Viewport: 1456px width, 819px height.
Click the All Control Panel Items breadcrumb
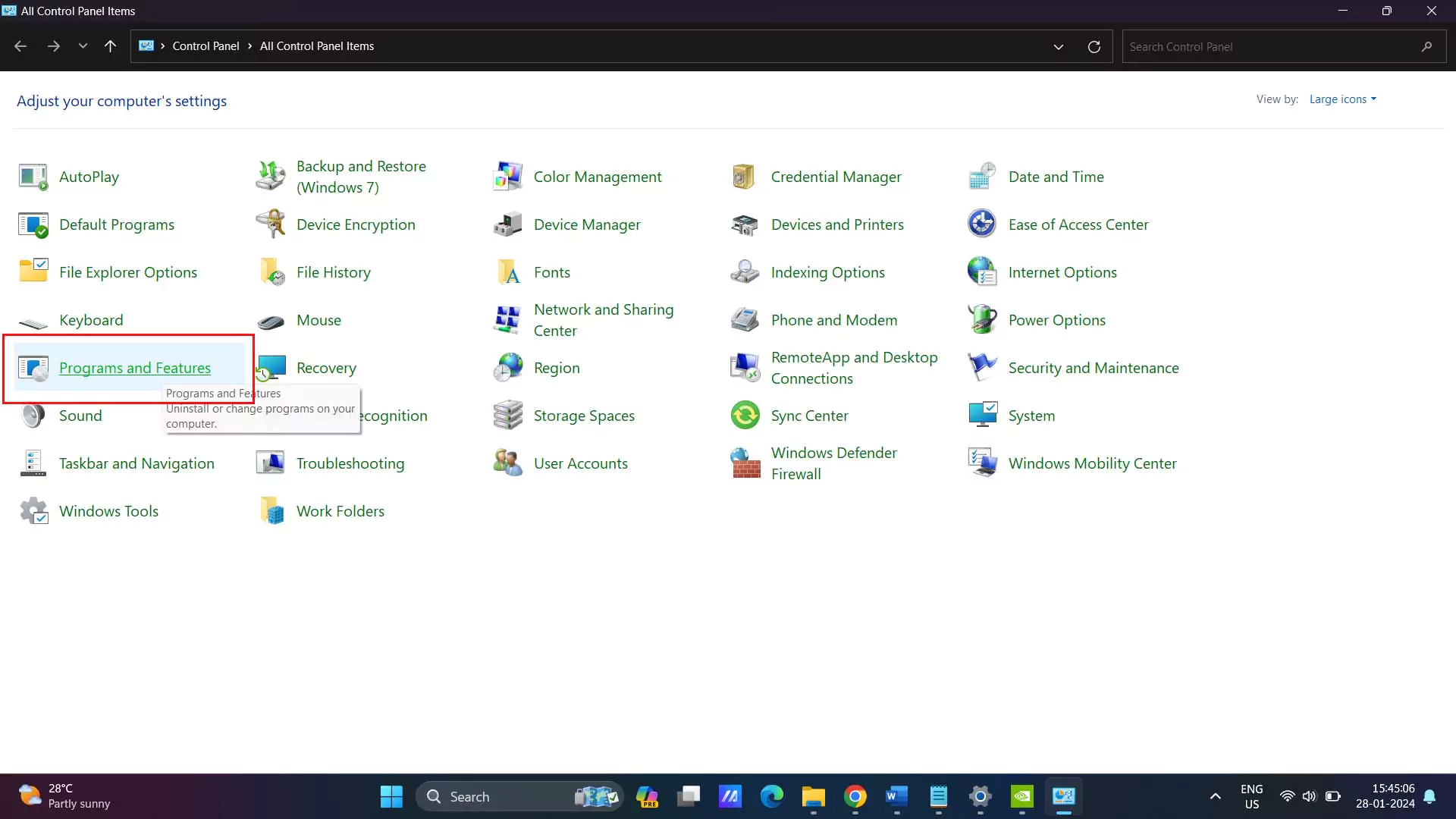point(316,46)
